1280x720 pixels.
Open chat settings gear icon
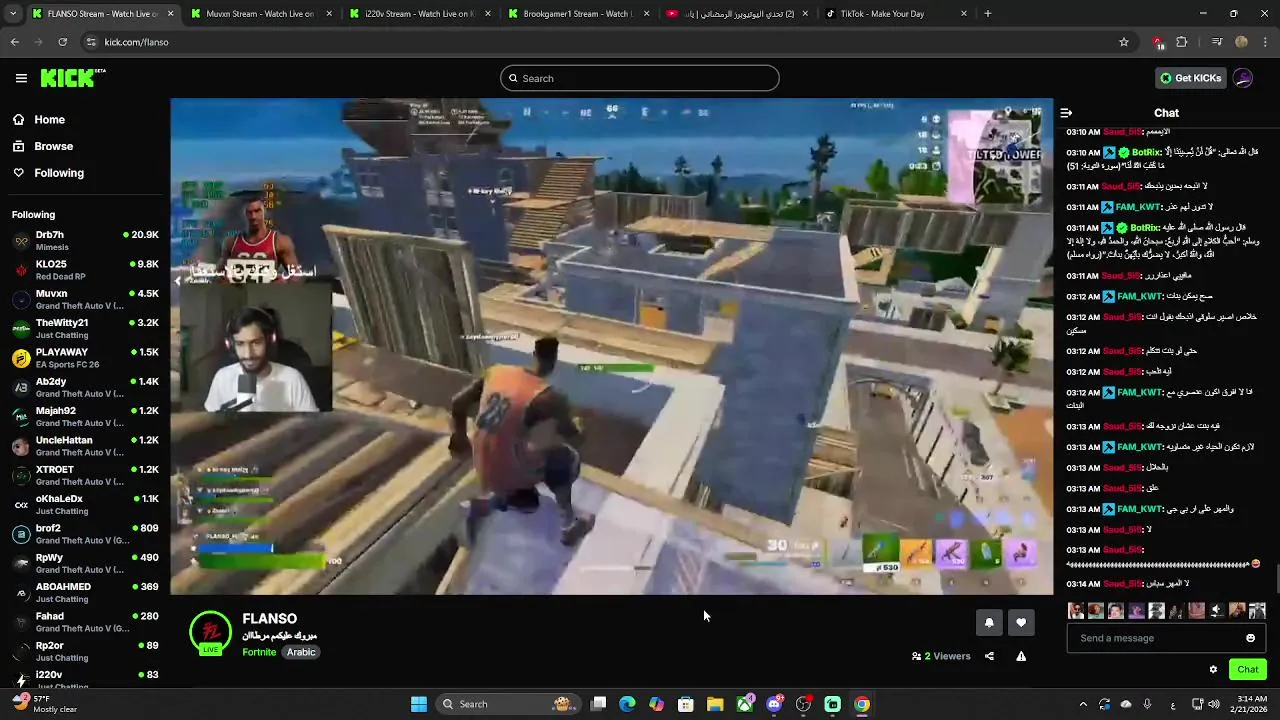(1213, 670)
